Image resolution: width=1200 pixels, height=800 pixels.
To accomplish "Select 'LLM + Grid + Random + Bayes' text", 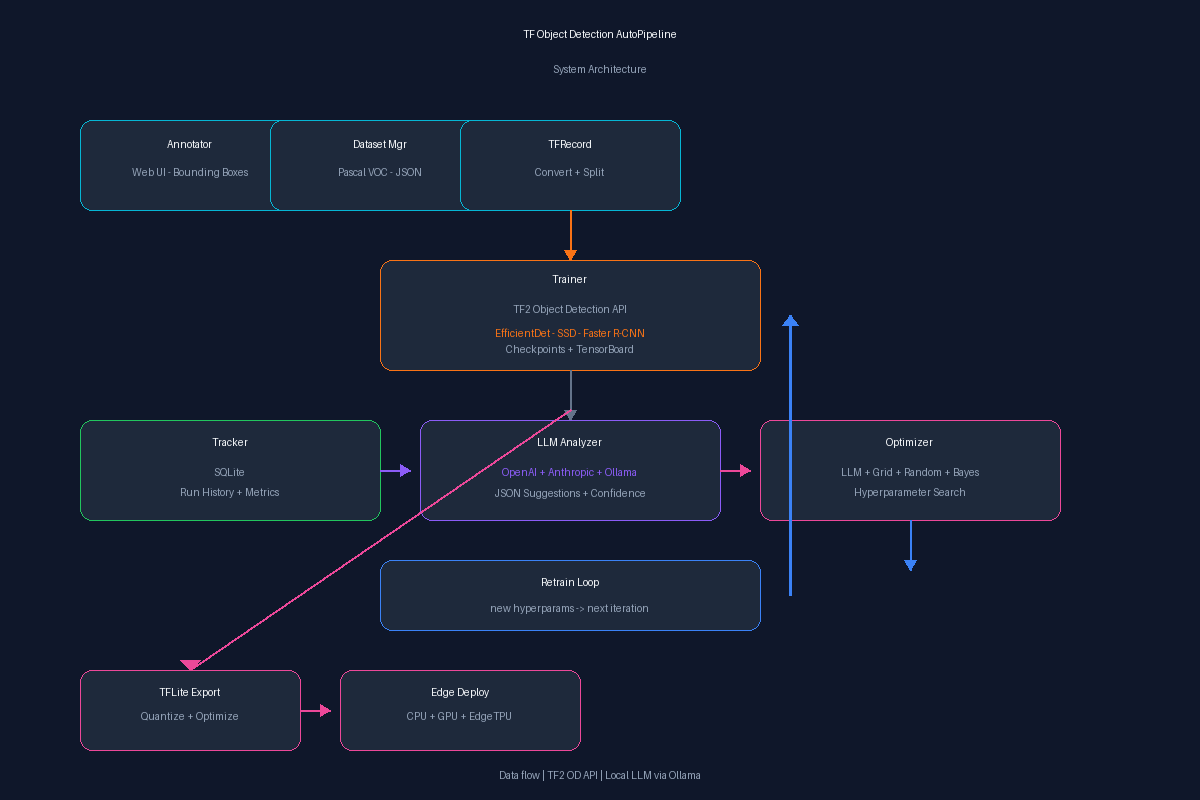I will [x=910, y=473].
